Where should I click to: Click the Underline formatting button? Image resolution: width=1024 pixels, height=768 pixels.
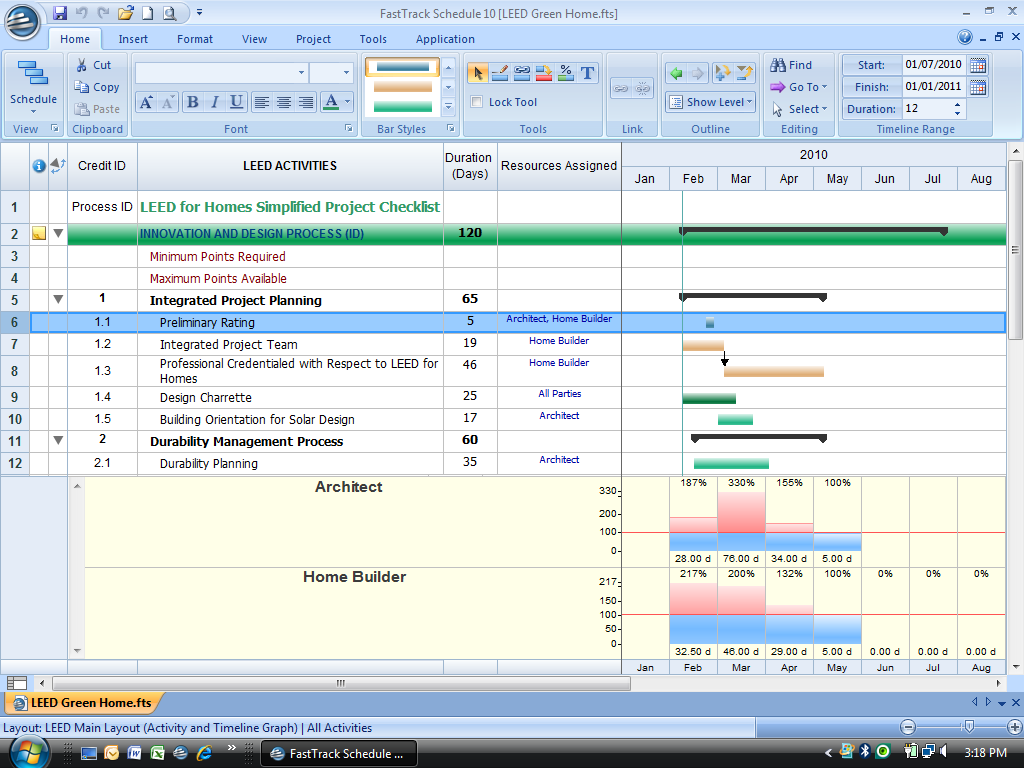point(236,102)
